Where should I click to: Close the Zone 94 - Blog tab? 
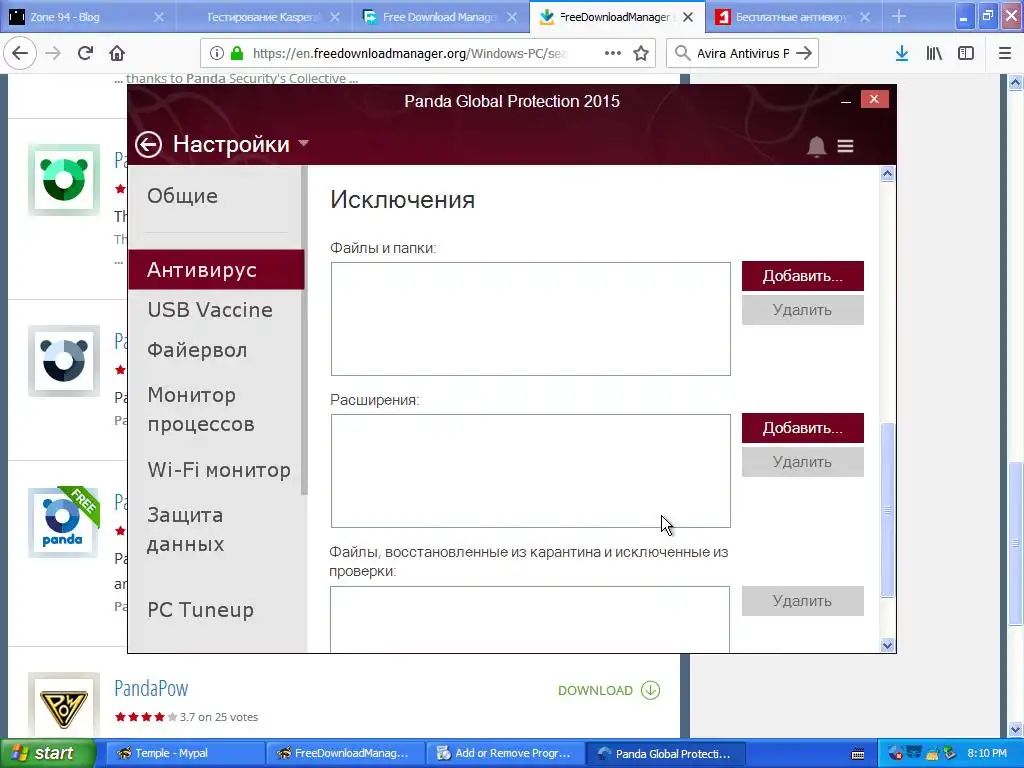159,18
